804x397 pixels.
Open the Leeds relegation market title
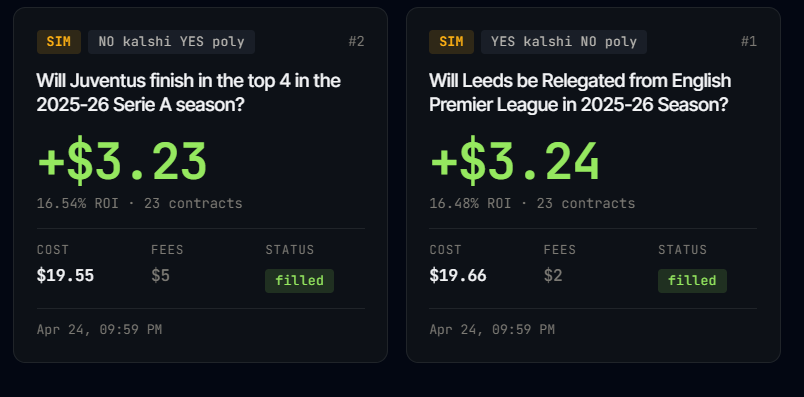(x=580, y=93)
